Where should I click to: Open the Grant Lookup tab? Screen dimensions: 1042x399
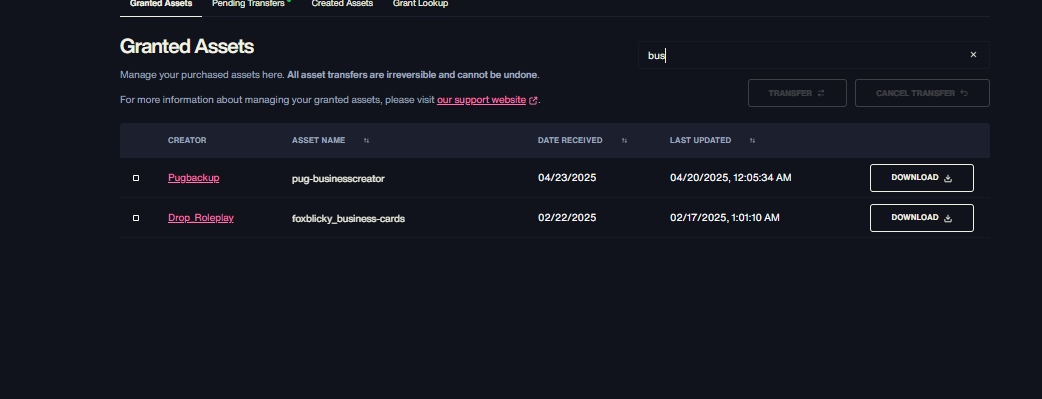pos(420,4)
